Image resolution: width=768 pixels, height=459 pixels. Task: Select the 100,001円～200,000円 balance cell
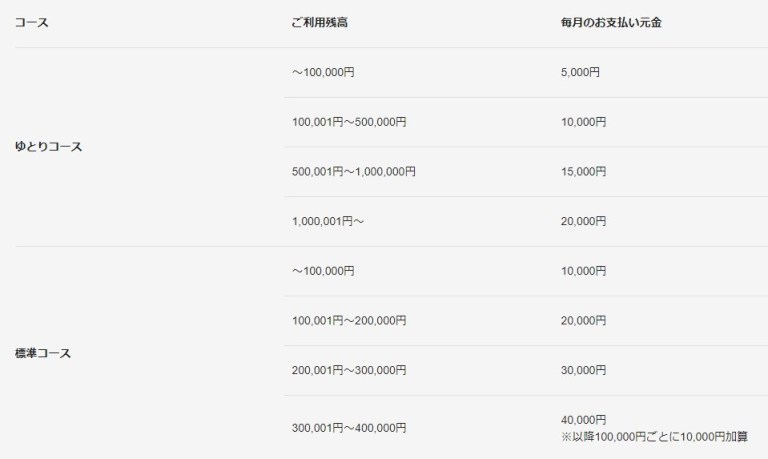(349, 321)
